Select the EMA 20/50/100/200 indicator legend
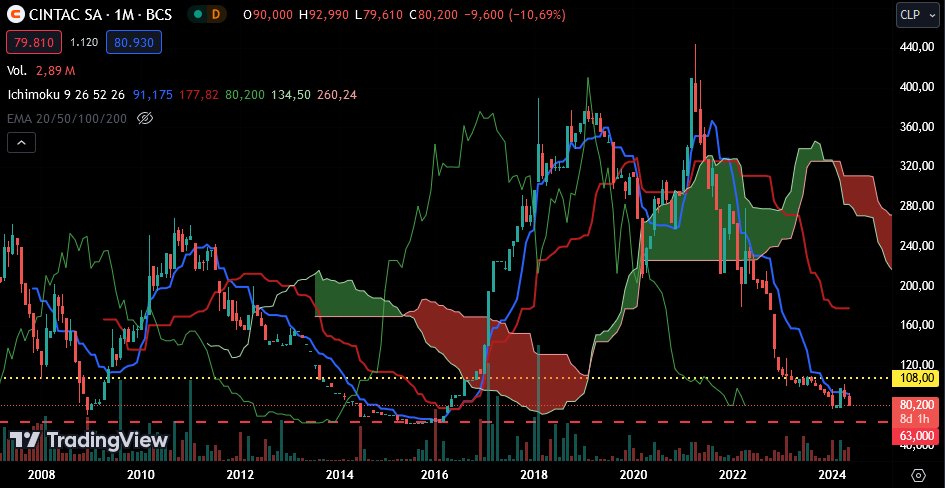 (x=67, y=118)
